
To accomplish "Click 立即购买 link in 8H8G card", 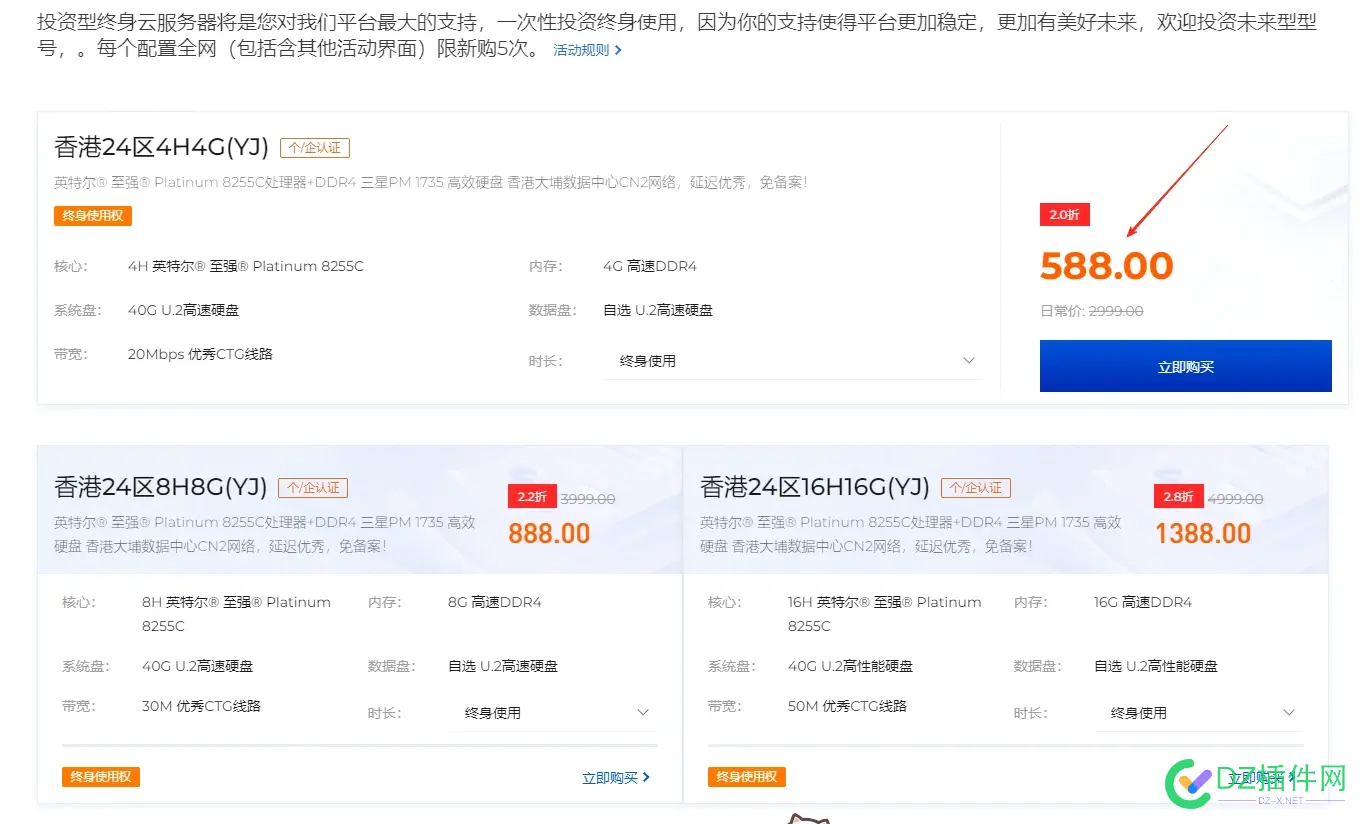I will coord(616,777).
